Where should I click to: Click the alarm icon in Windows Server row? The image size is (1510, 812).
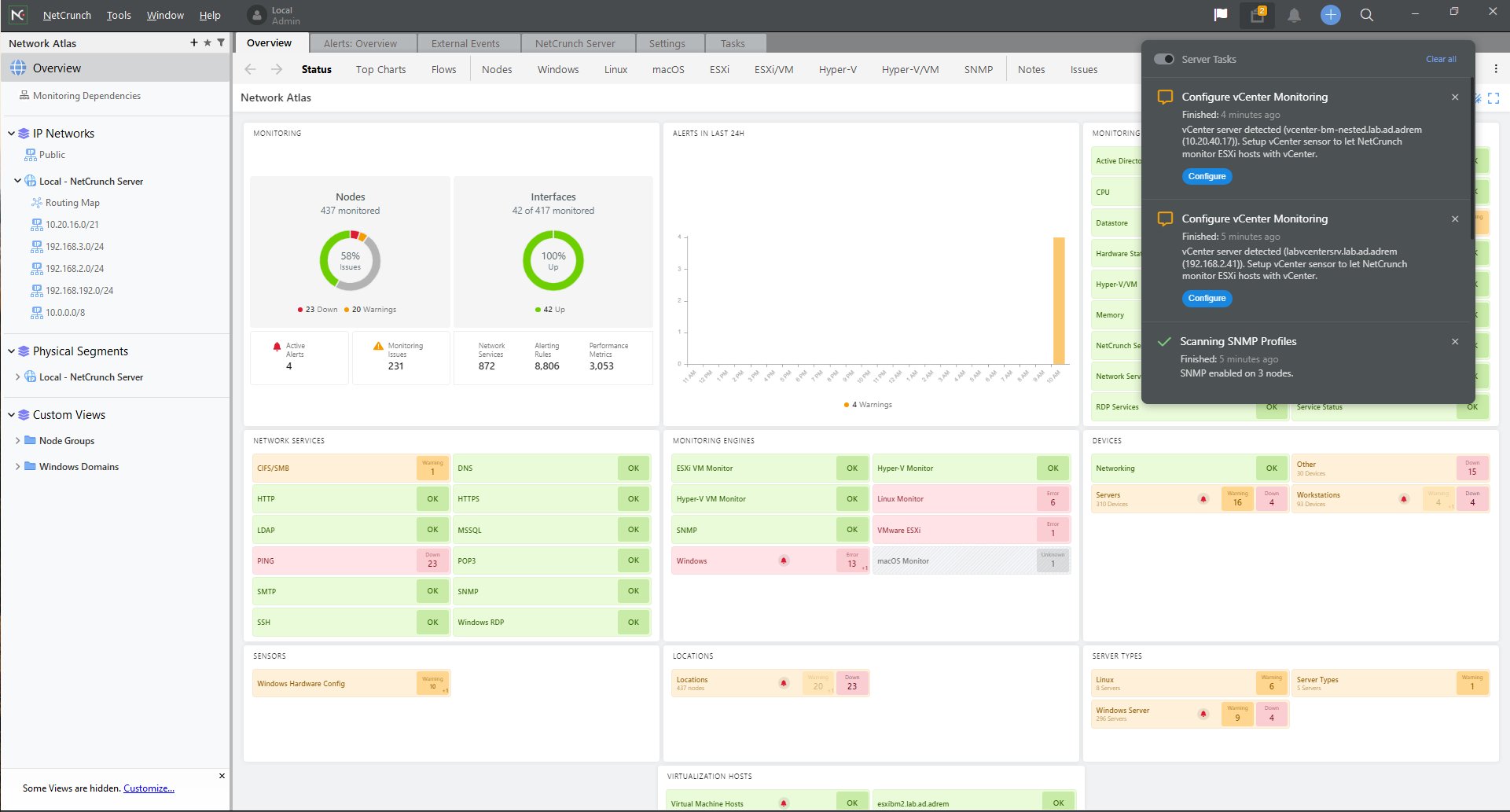1203,714
